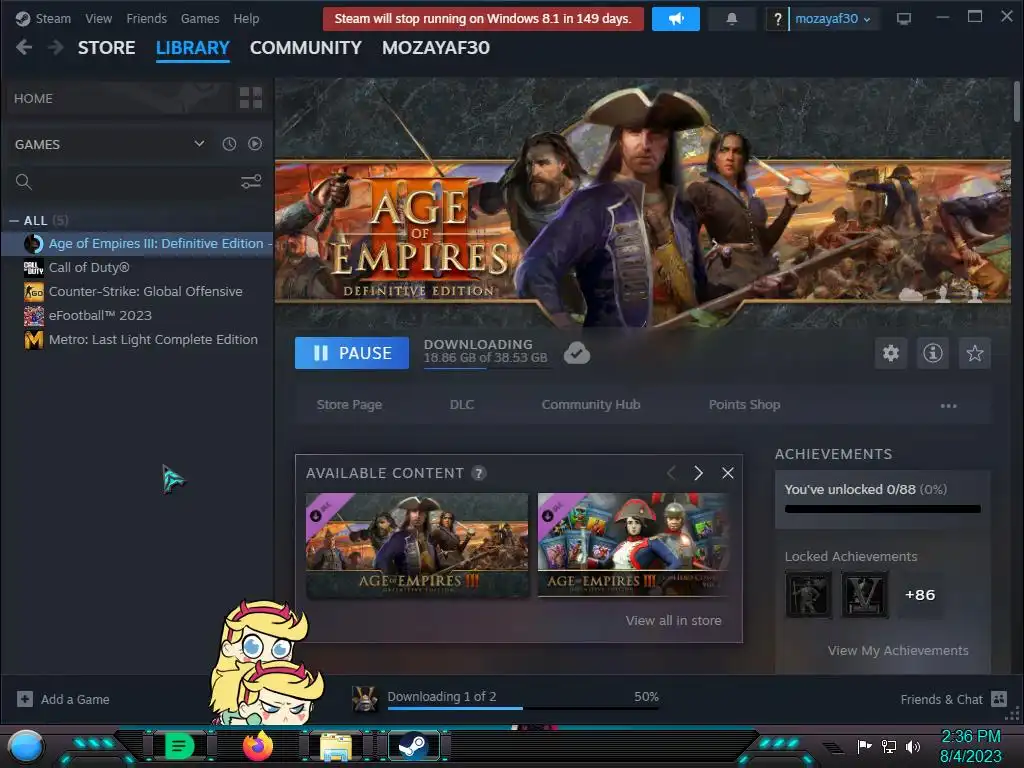The image size is (1024, 768).
Task: Toggle the ready-to-play filter icon
Action: pyautogui.click(x=255, y=144)
